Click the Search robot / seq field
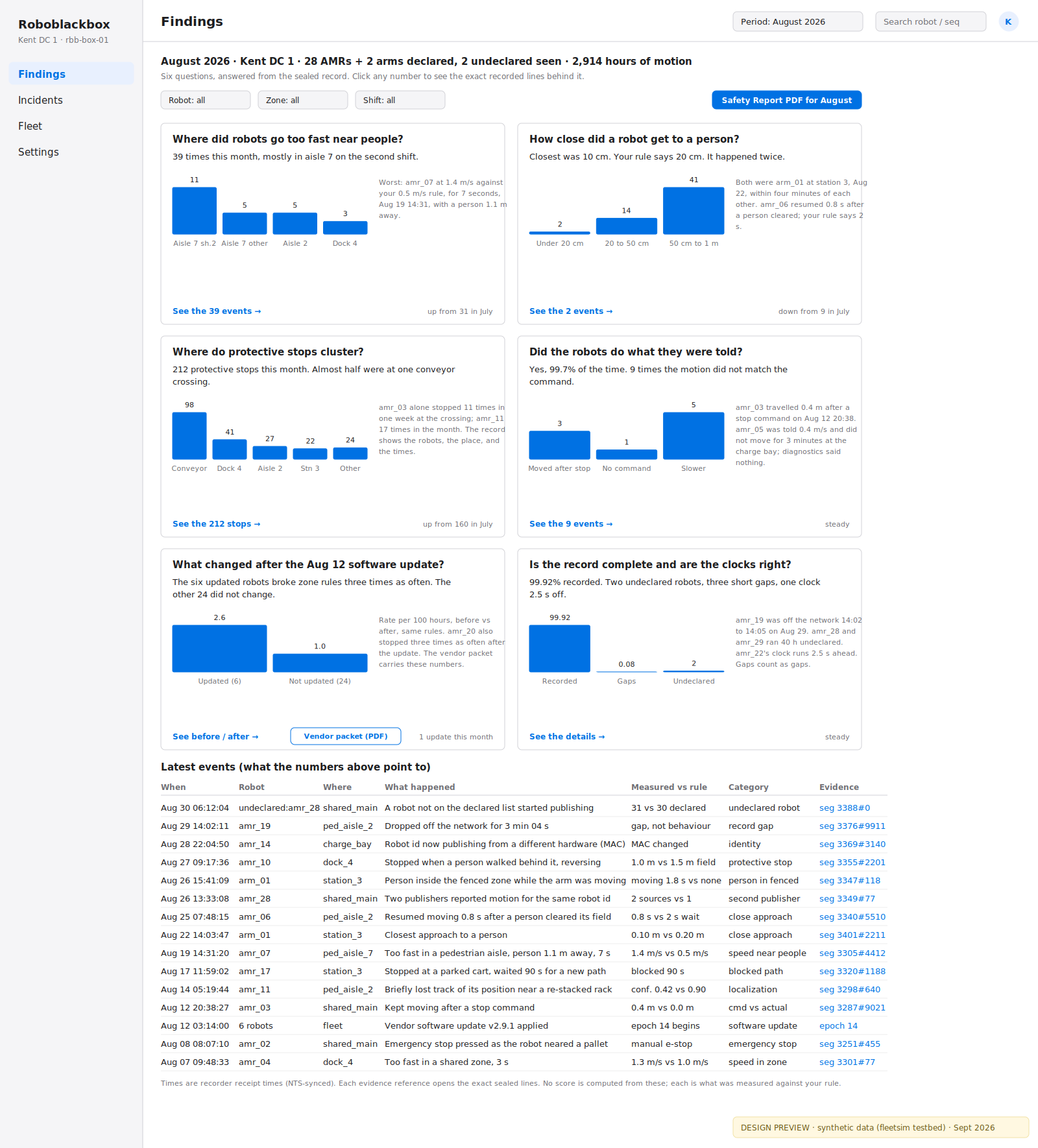This screenshot has height=1148, width=1038. tap(930, 21)
